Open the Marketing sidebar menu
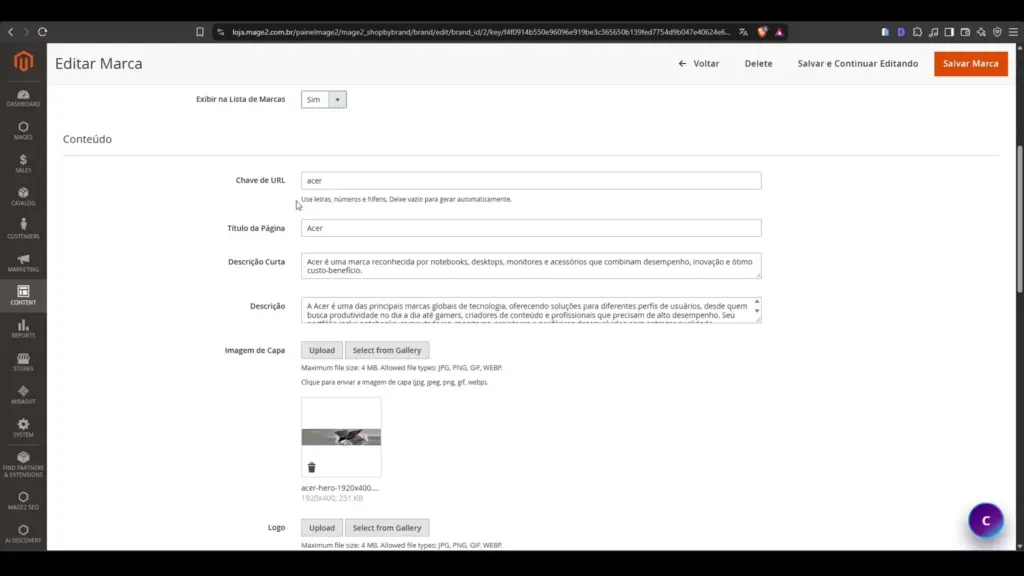The image size is (1024, 576). click(x=24, y=263)
